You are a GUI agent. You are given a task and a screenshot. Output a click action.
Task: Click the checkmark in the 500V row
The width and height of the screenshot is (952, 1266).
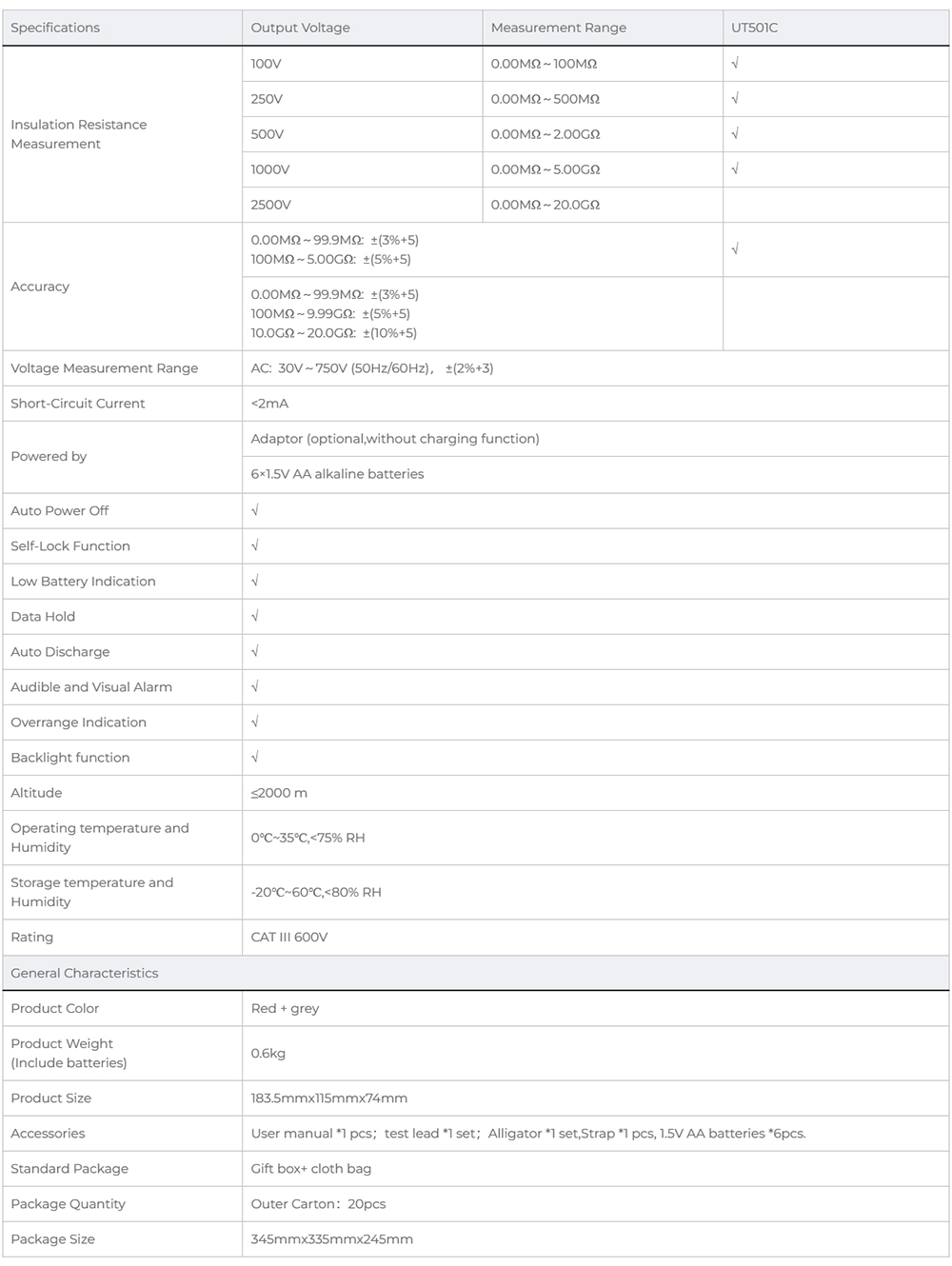tap(735, 134)
